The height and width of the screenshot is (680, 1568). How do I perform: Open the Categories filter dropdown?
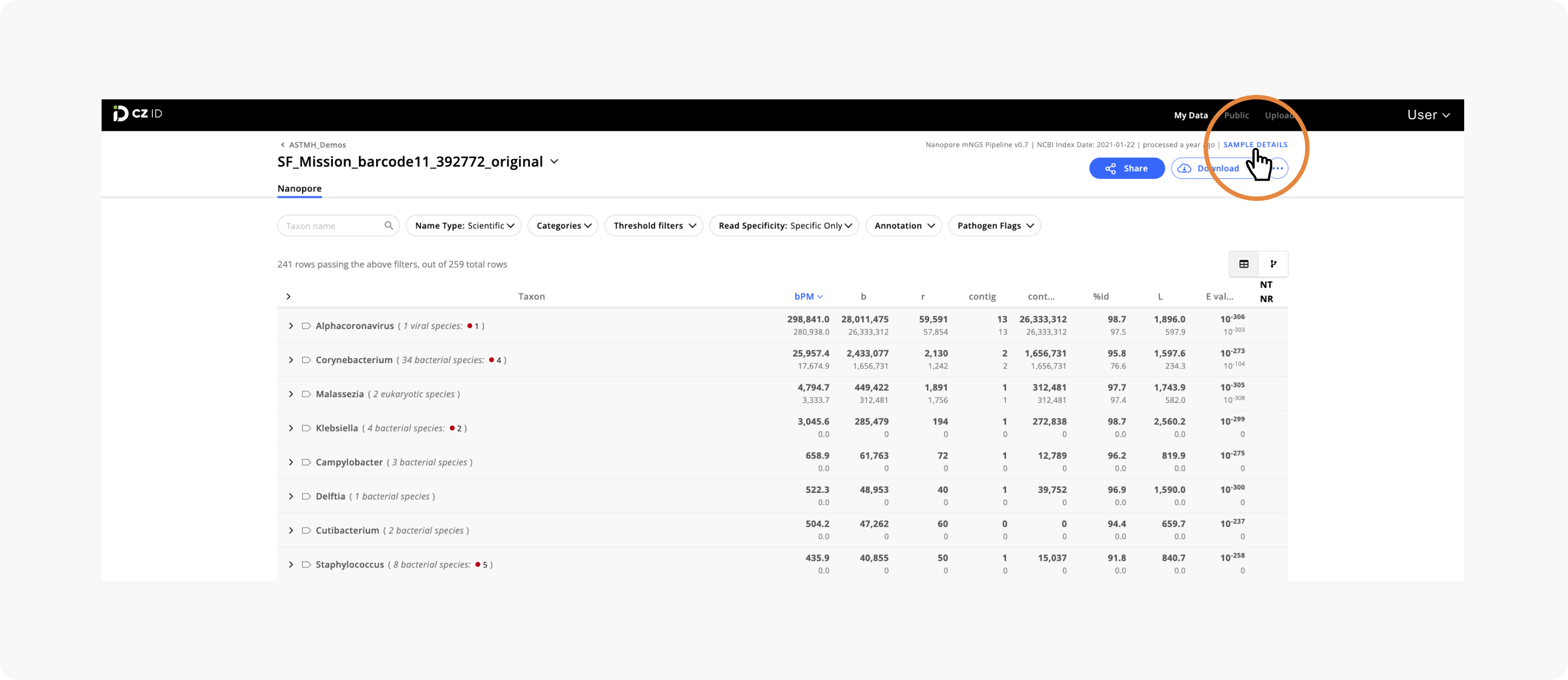563,225
